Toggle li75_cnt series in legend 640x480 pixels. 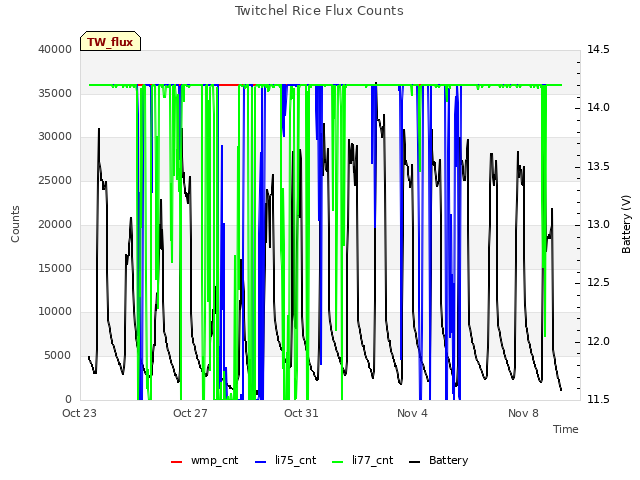pyautogui.click(x=285, y=460)
